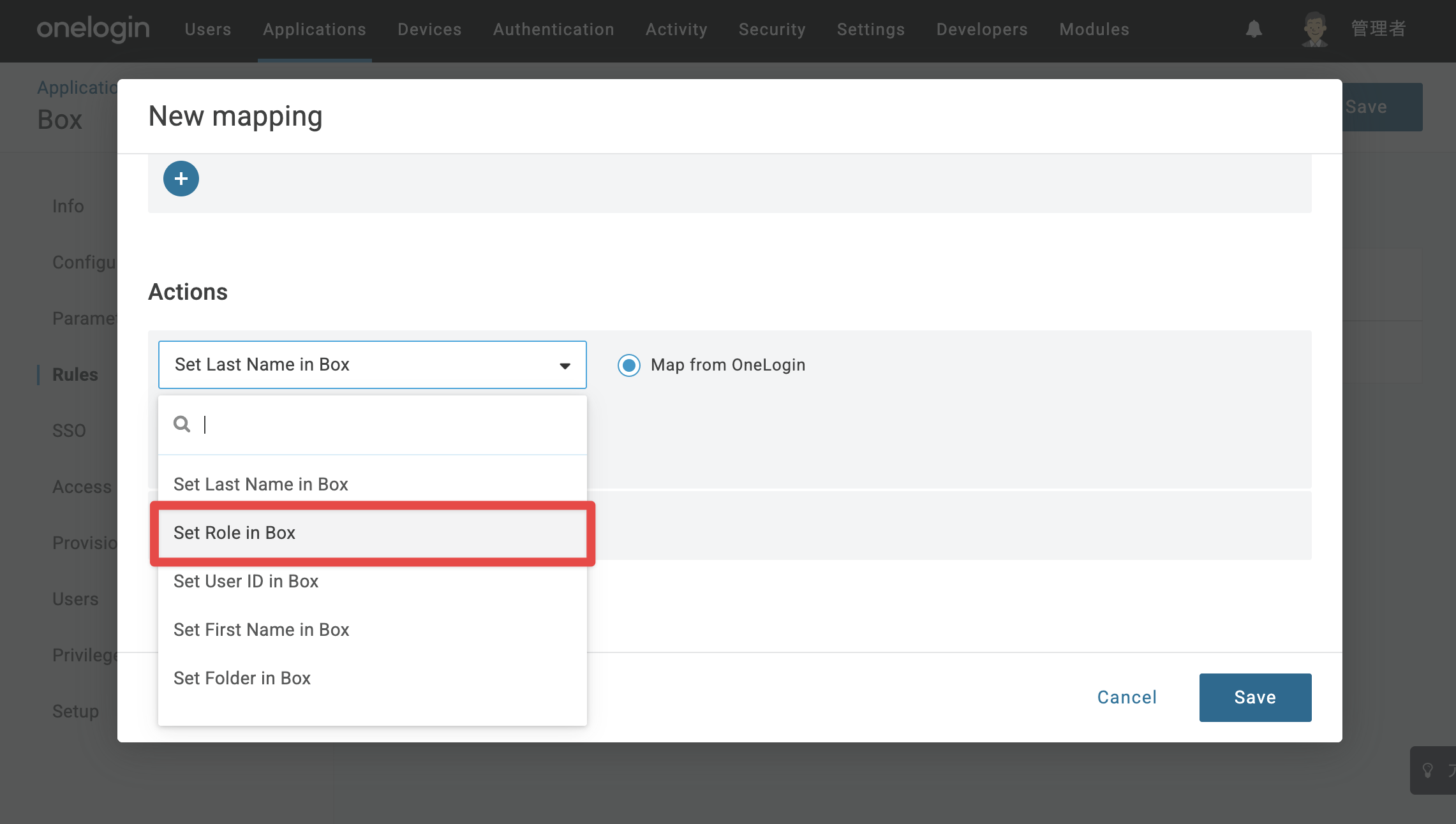This screenshot has width=1456, height=824.
Task: Choose Set Last Name in Box option
Action: click(373, 484)
